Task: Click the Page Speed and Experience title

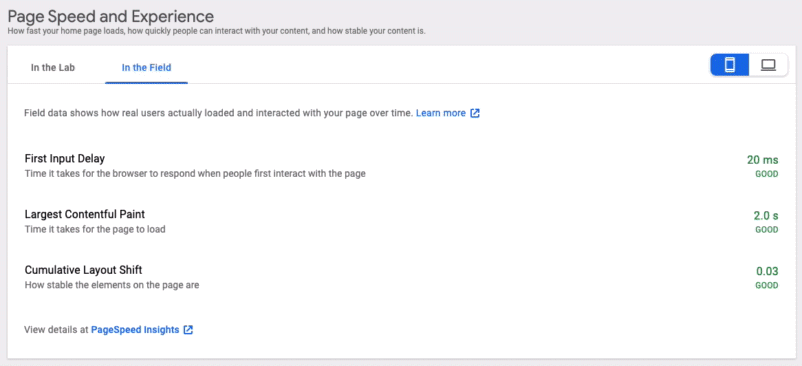Action: tap(110, 16)
